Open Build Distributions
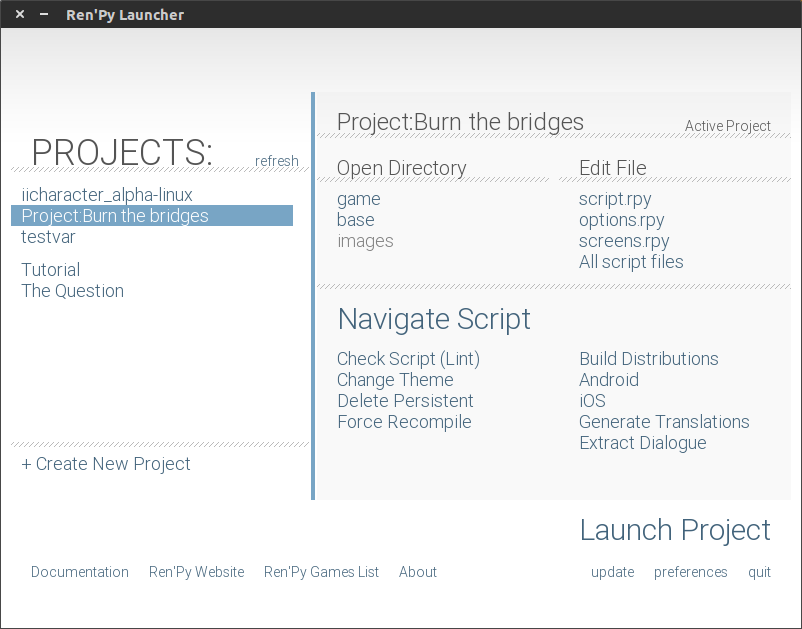 pos(648,359)
